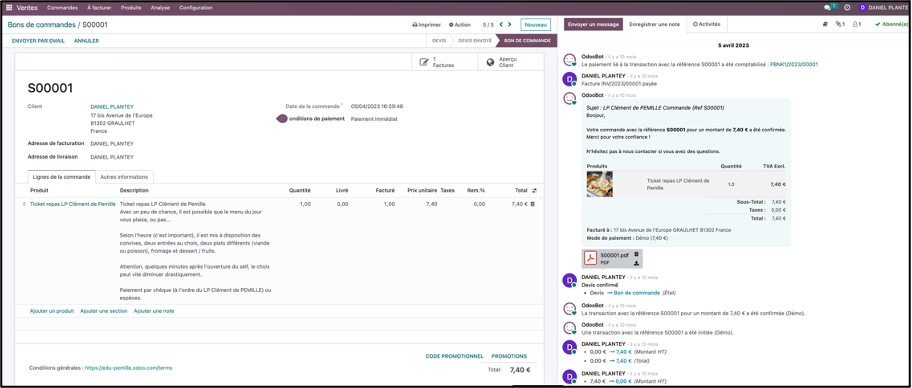Open the activities clock icon in top bar

(x=847, y=8)
